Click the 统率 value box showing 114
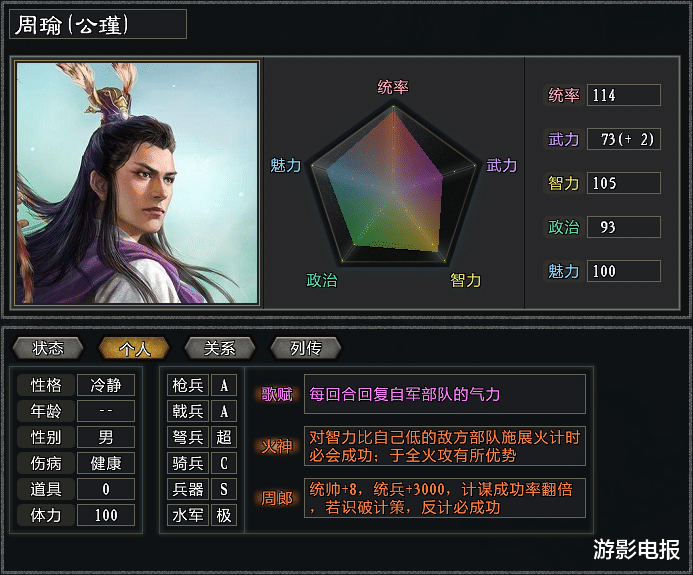Viewport: 693px width, 575px height. pos(624,95)
